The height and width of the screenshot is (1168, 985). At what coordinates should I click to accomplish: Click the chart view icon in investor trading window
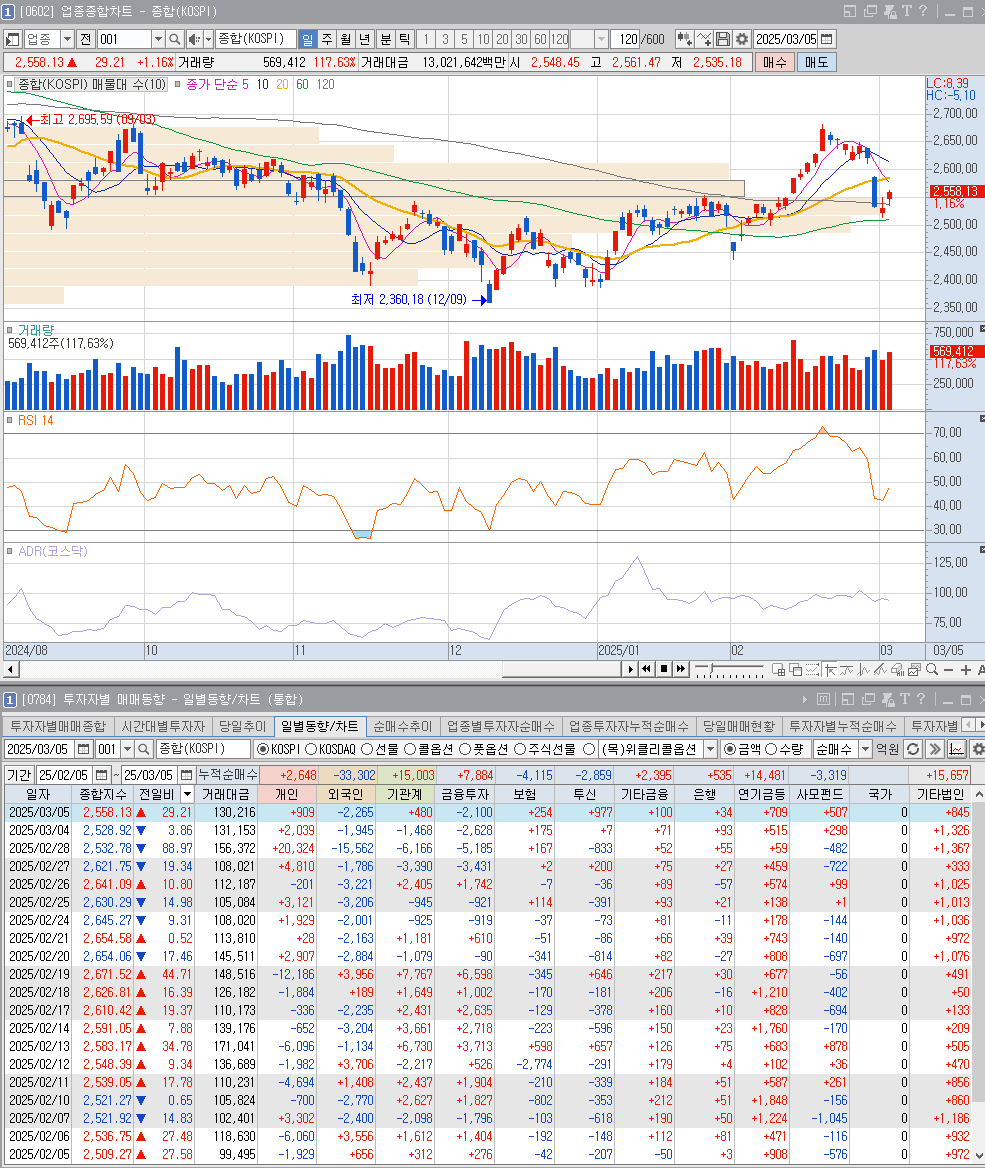957,749
